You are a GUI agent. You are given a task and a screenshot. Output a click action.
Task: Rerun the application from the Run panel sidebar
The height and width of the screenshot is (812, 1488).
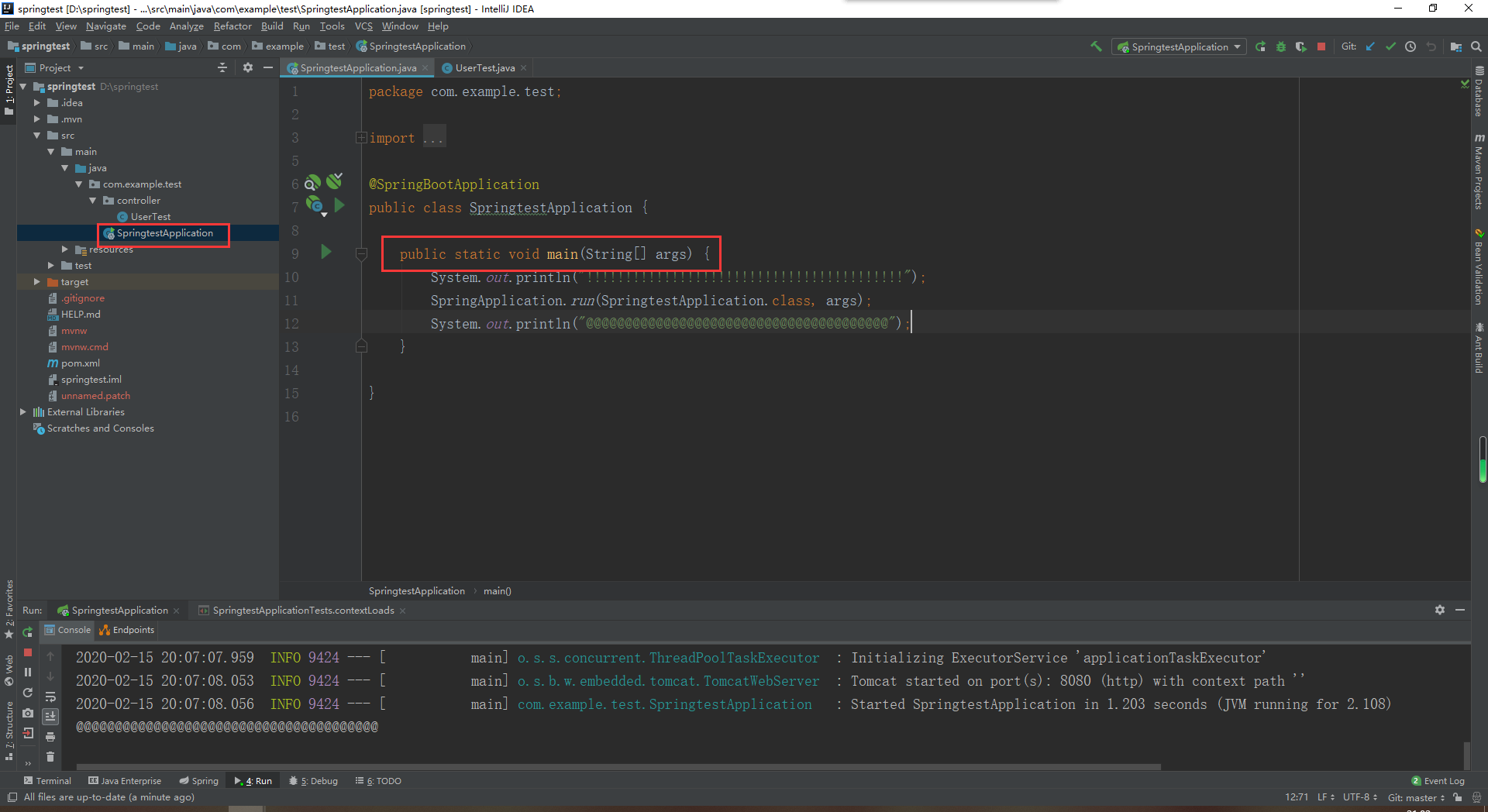pos(28,631)
